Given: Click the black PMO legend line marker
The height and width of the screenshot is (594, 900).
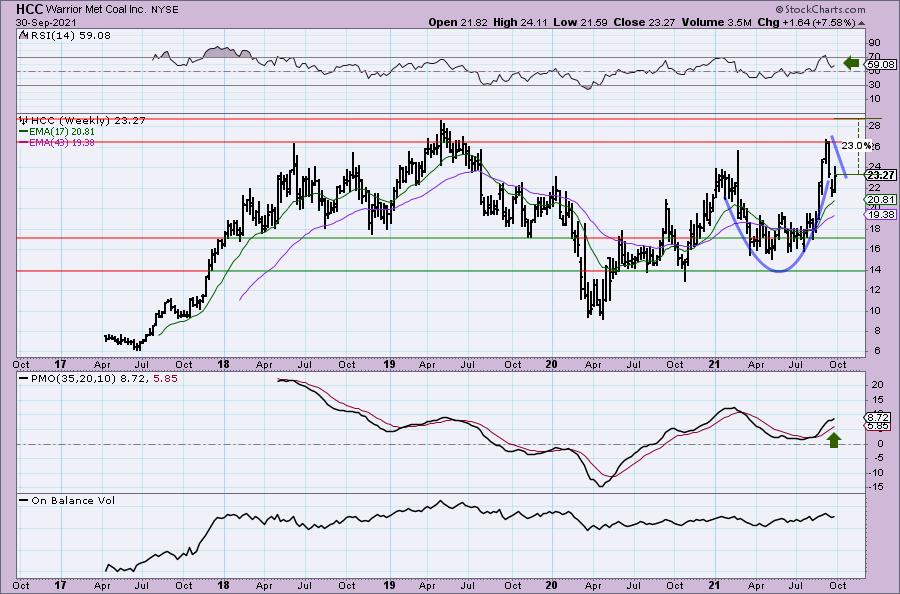Looking at the screenshot, I should tap(24, 379).
